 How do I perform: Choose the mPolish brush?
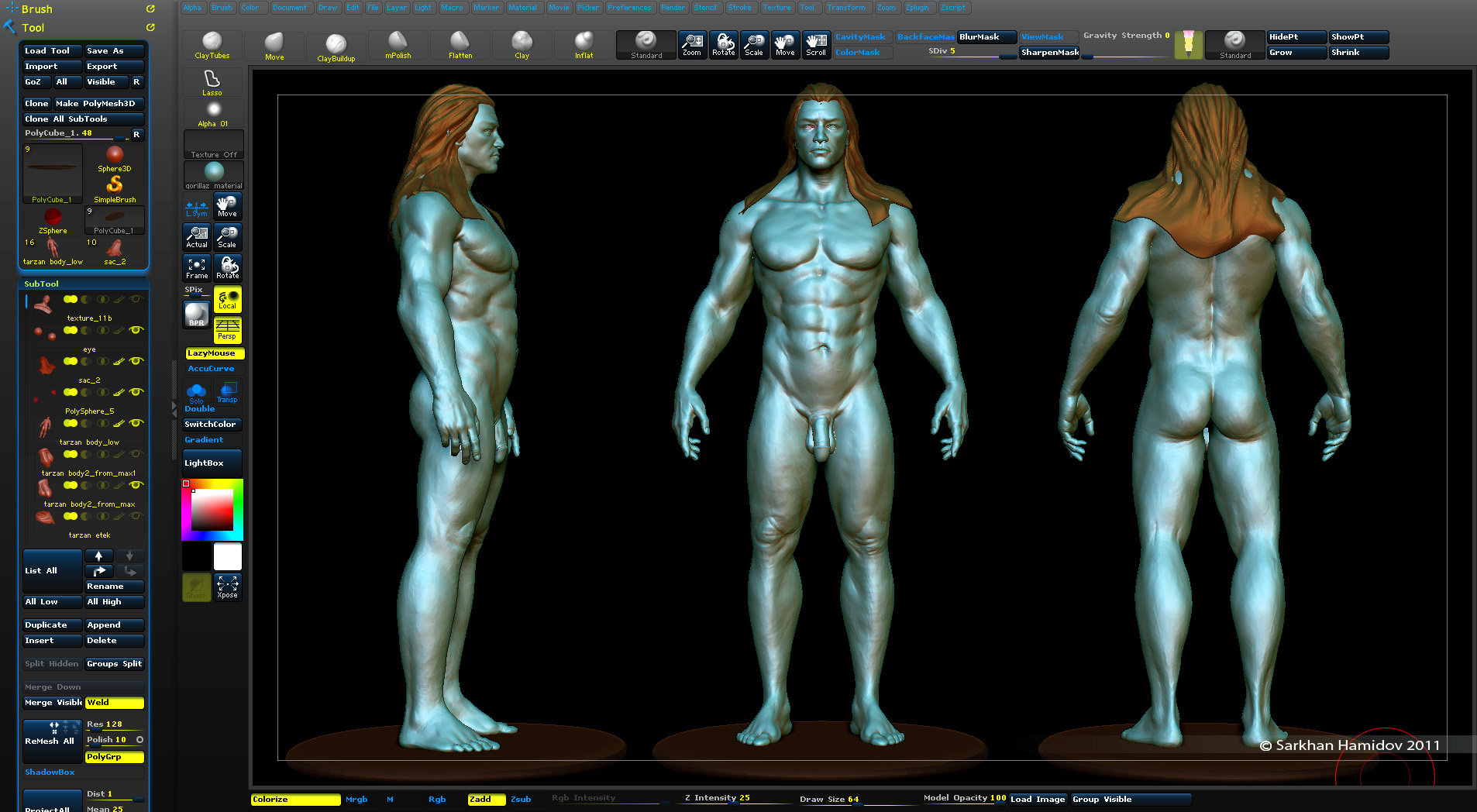(x=398, y=45)
